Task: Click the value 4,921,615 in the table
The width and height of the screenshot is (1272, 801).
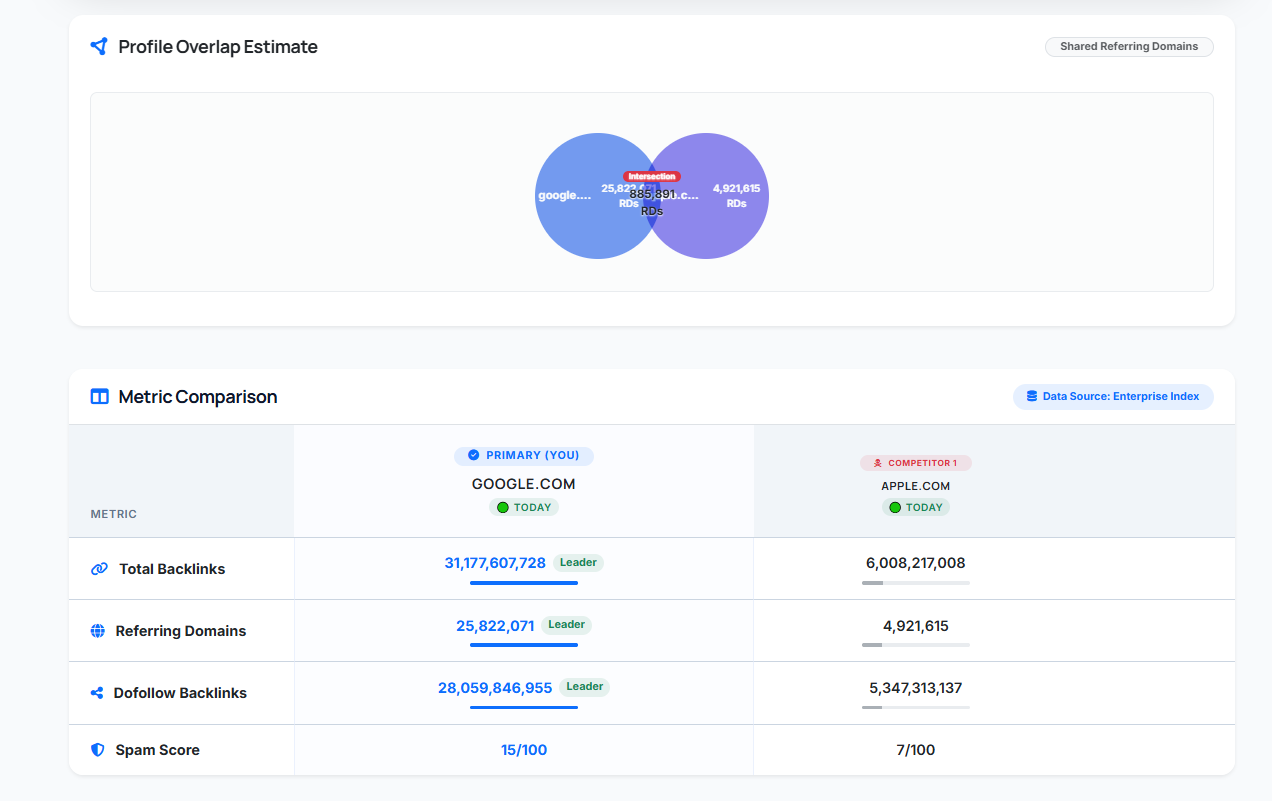Action: (916, 625)
